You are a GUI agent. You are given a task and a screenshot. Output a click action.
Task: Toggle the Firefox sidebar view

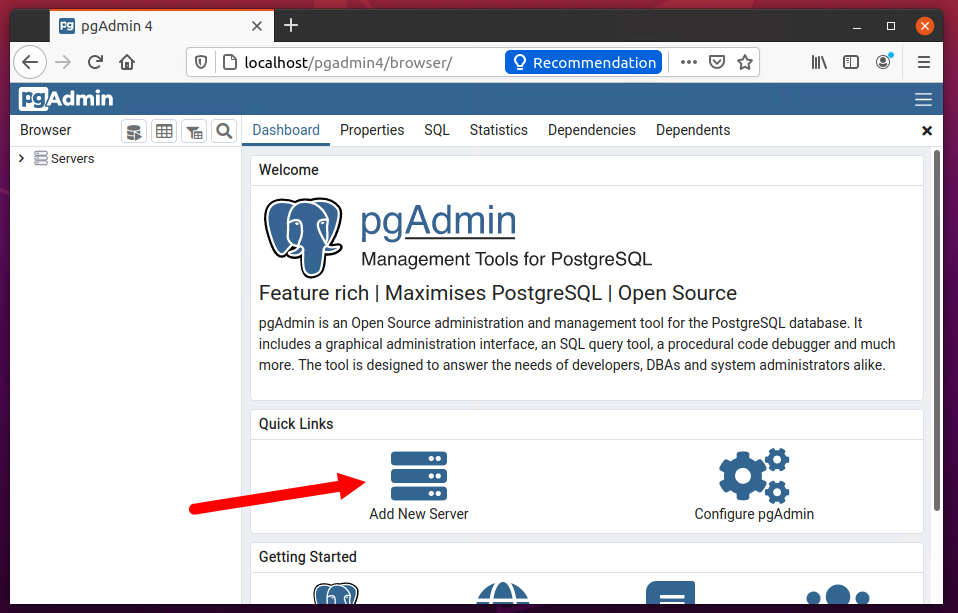coord(850,62)
